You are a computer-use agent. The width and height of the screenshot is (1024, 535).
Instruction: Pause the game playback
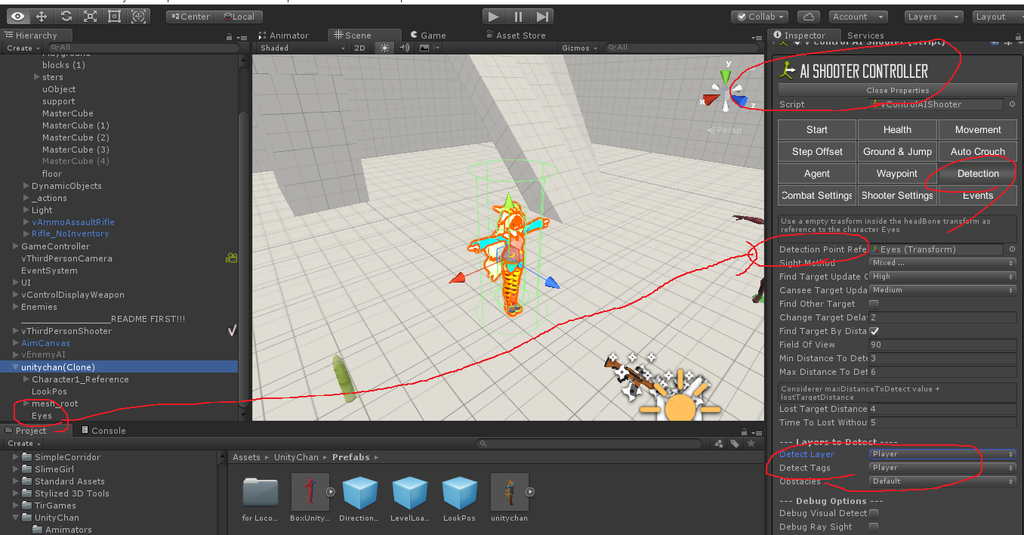click(518, 16)
